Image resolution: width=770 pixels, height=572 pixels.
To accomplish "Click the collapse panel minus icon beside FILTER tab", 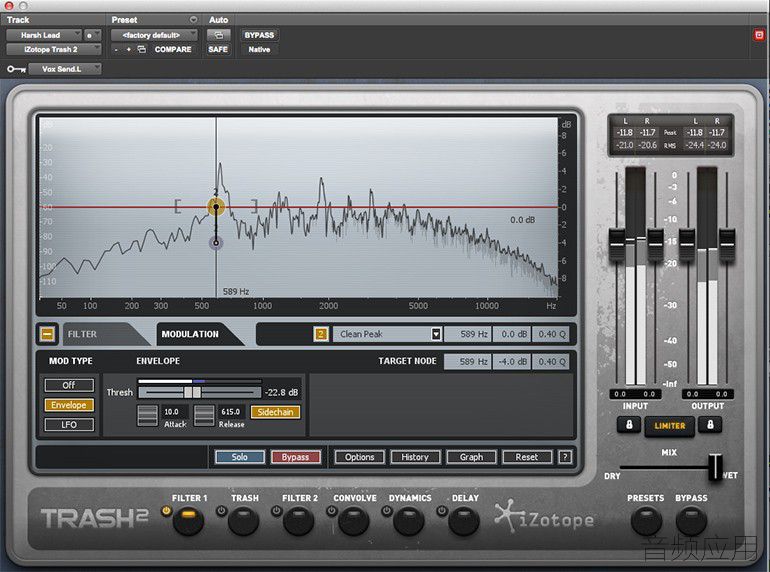I will 47,334.
